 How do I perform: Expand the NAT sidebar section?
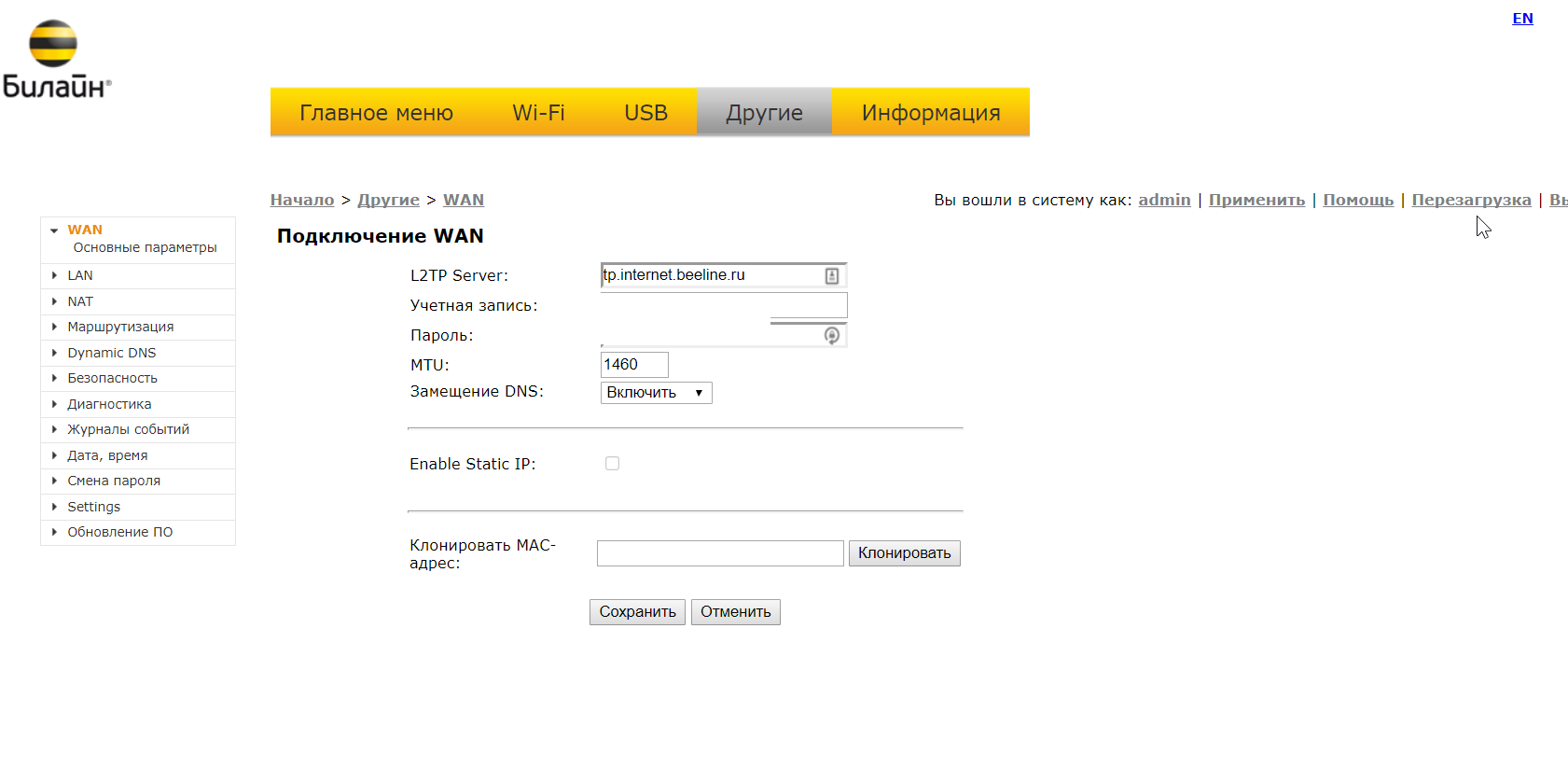(x=54, y=301)
